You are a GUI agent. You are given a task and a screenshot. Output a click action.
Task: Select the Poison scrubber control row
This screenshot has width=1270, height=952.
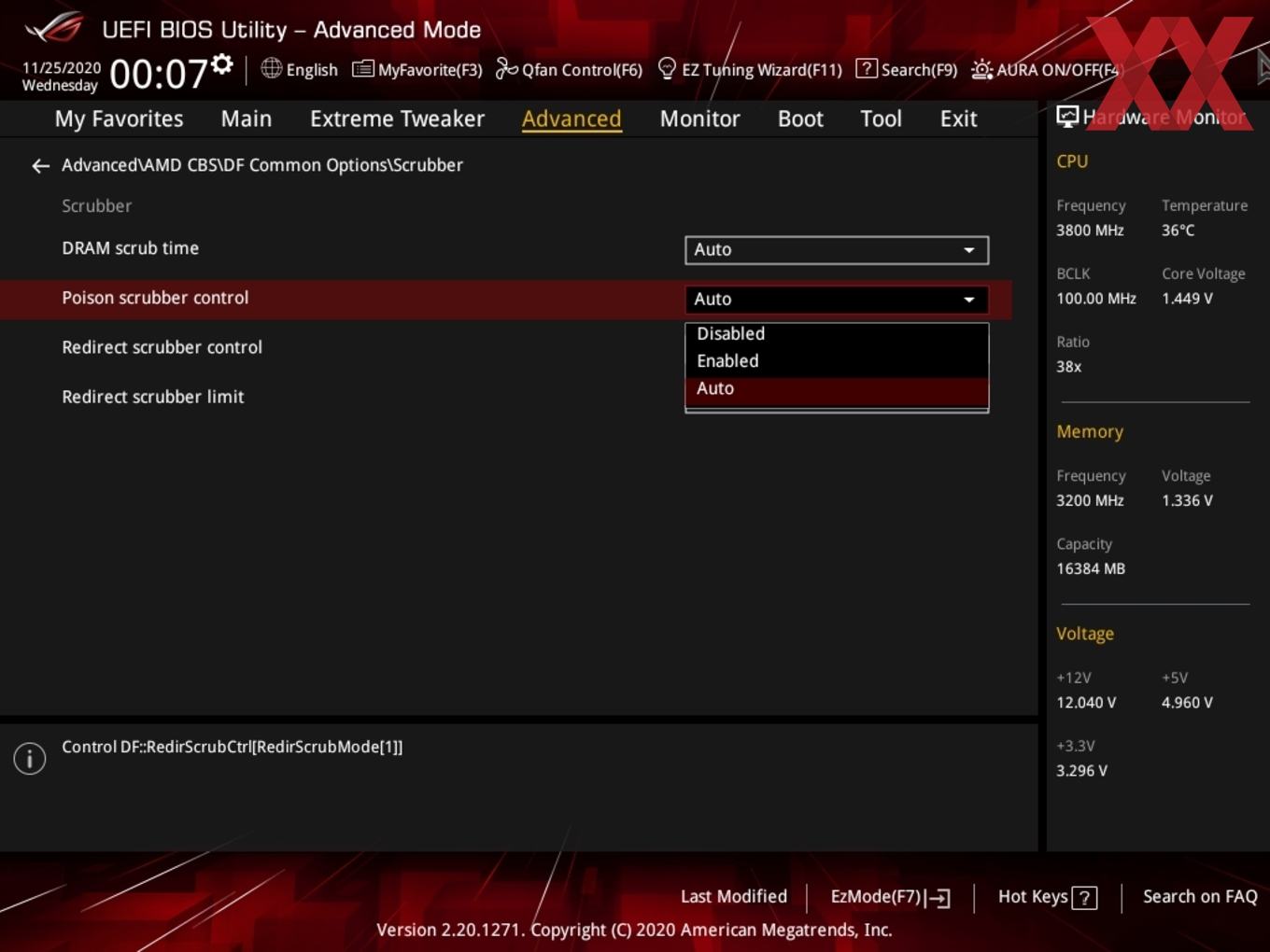(506, 300)
